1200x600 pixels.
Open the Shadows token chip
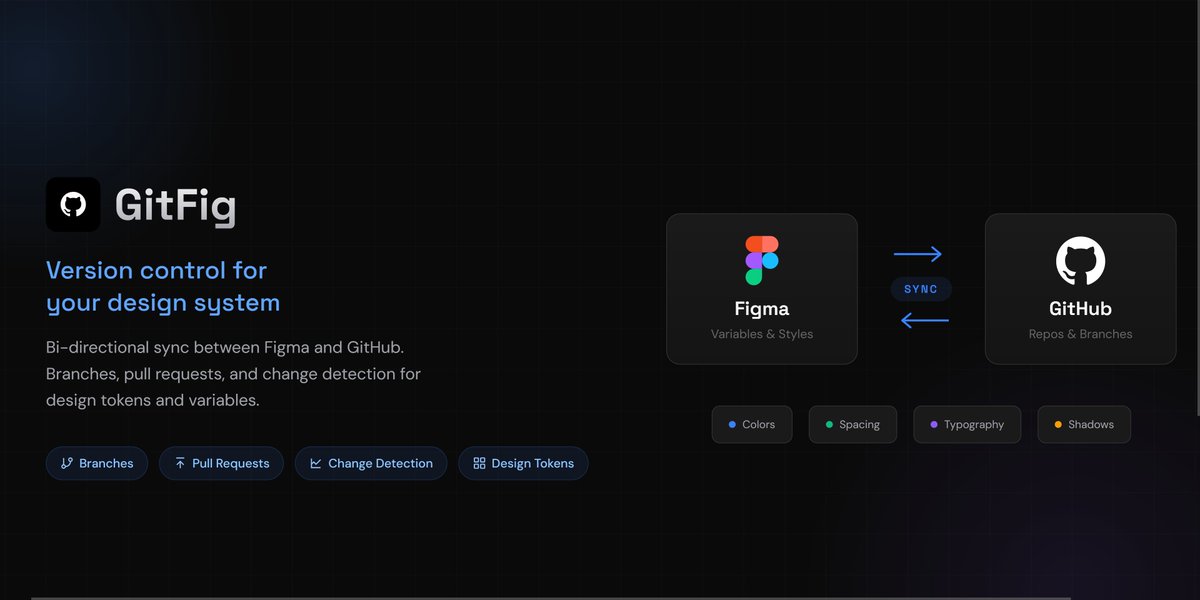click(1084, 424)
